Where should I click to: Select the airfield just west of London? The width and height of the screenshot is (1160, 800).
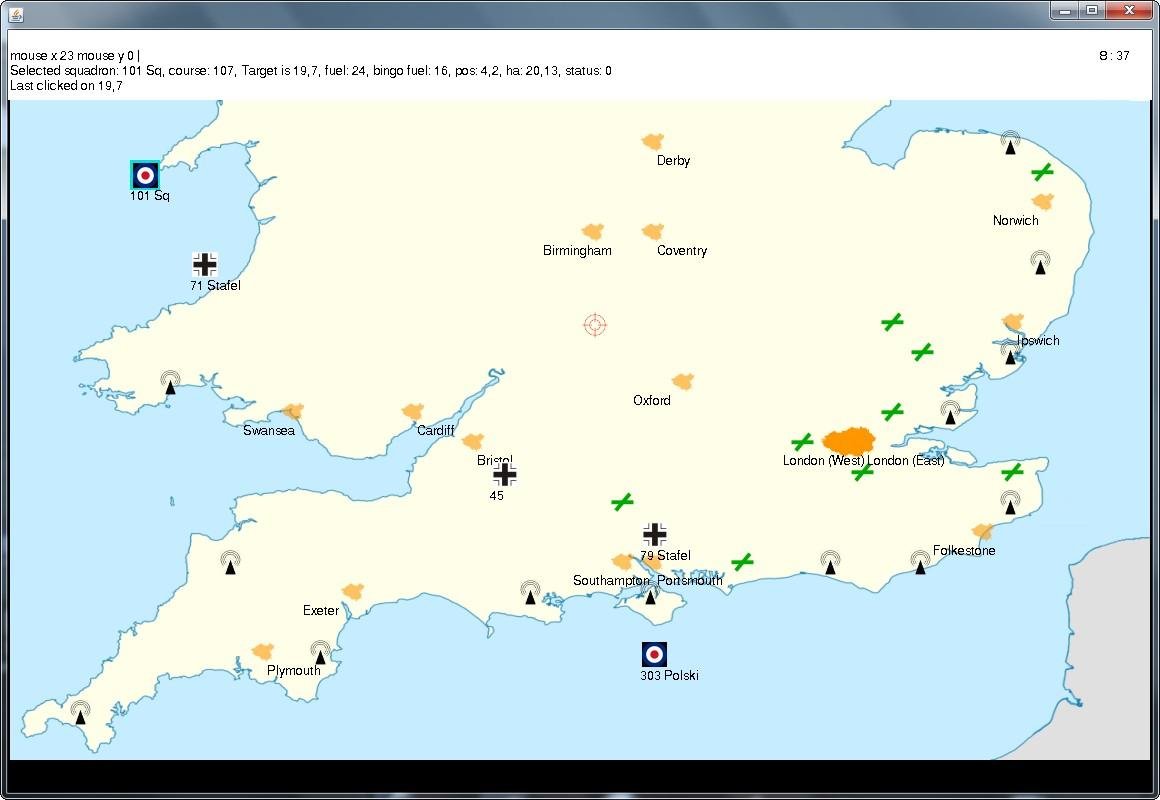[802, 442]
